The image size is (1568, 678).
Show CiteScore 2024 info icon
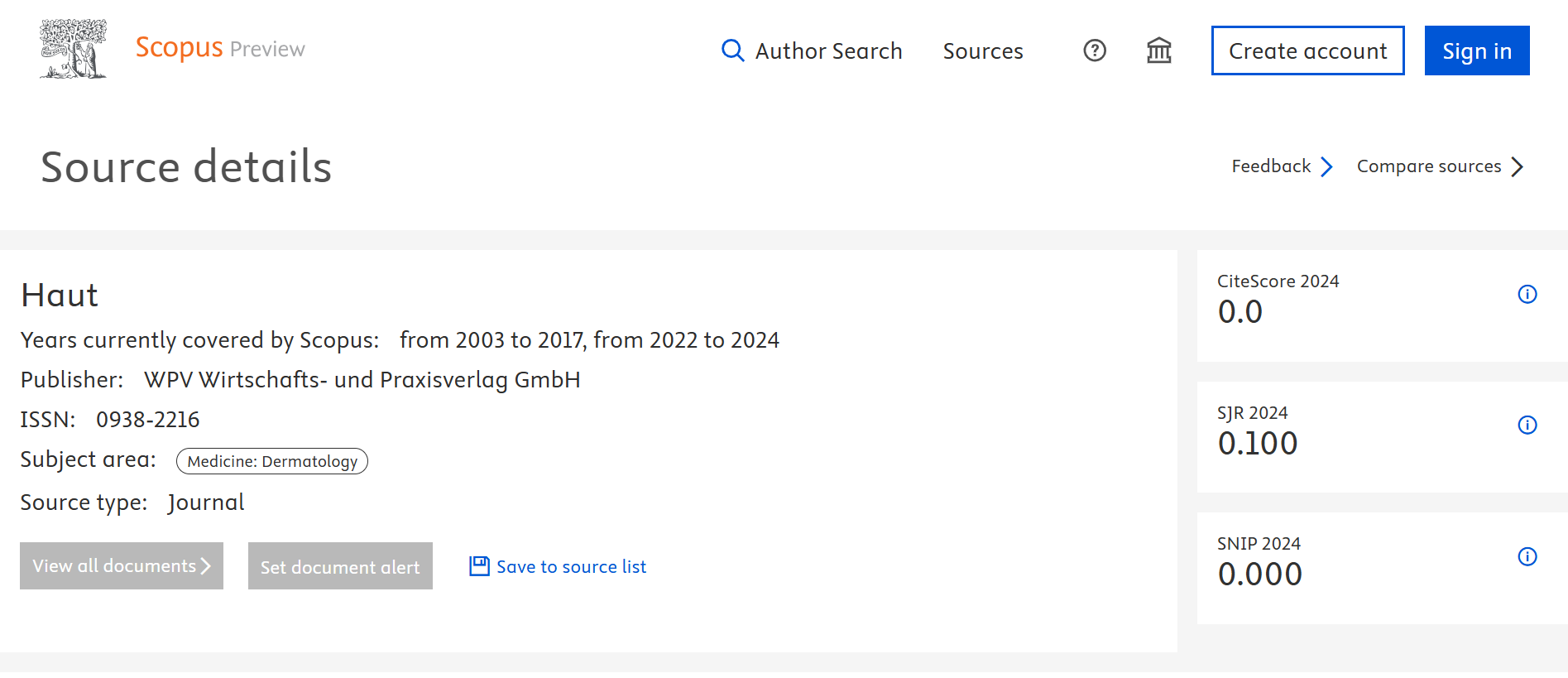1527,294
